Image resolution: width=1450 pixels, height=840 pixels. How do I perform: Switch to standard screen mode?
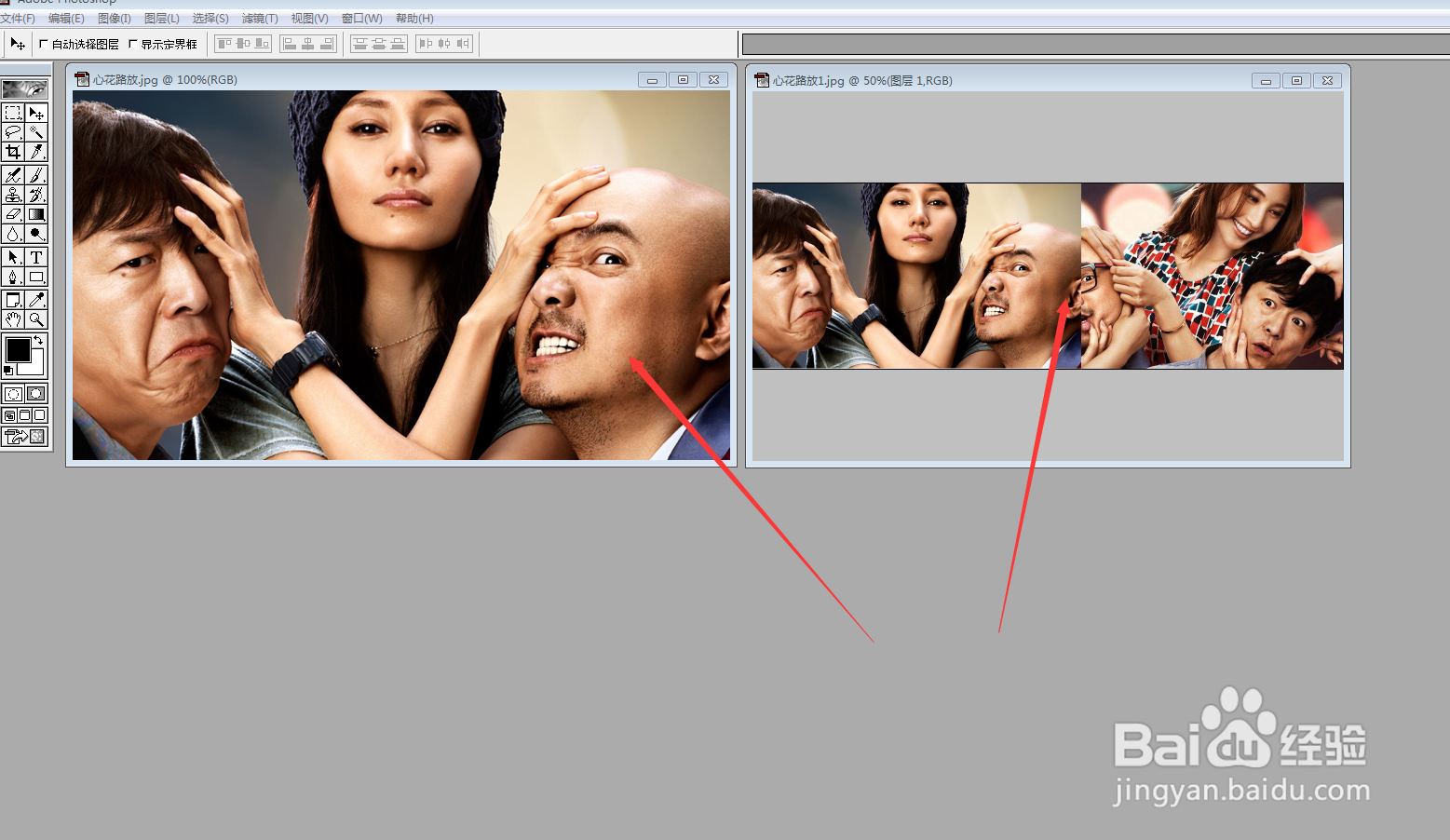point(9,415)
